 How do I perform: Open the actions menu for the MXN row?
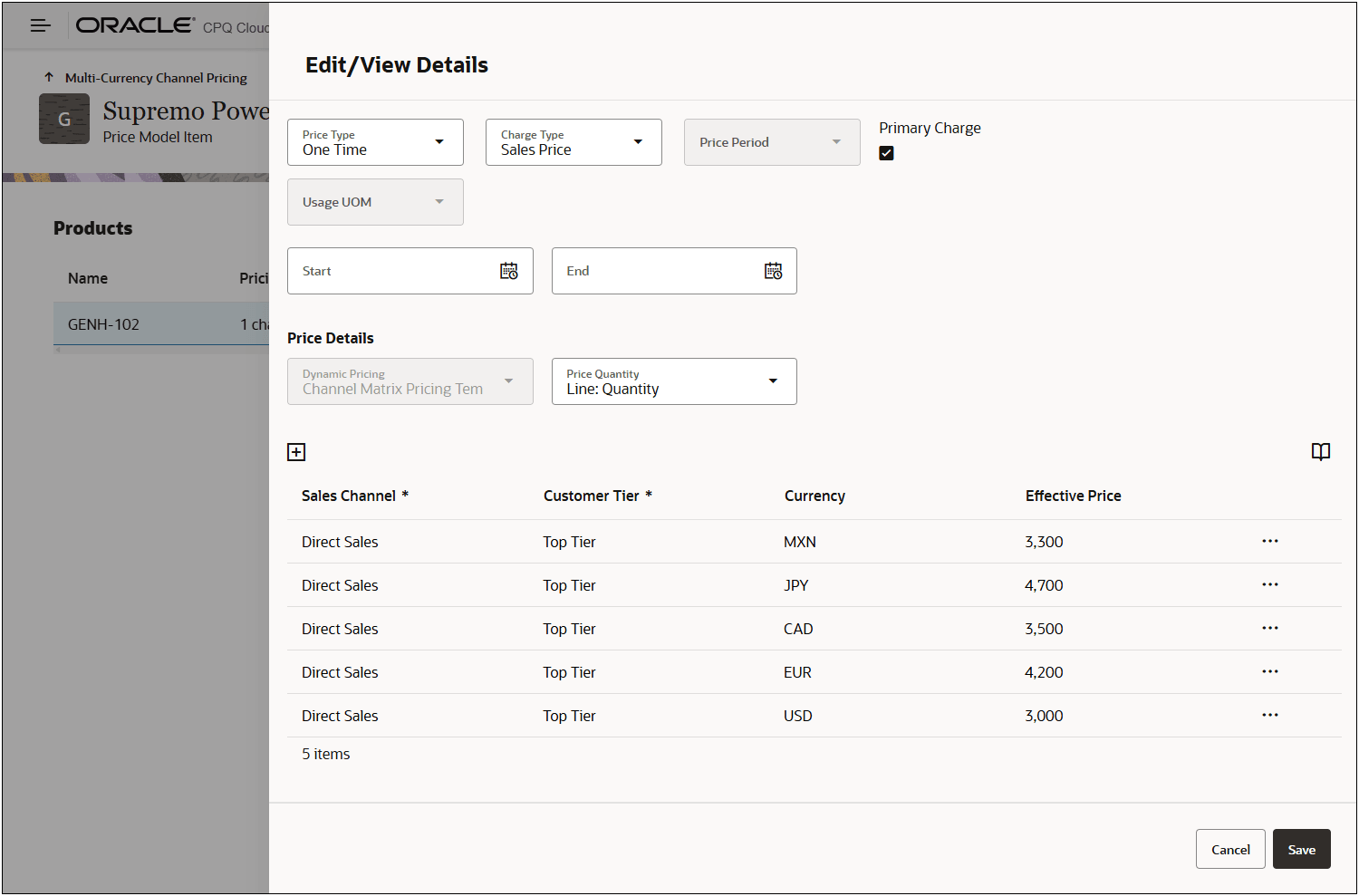tap(1270, 541)
